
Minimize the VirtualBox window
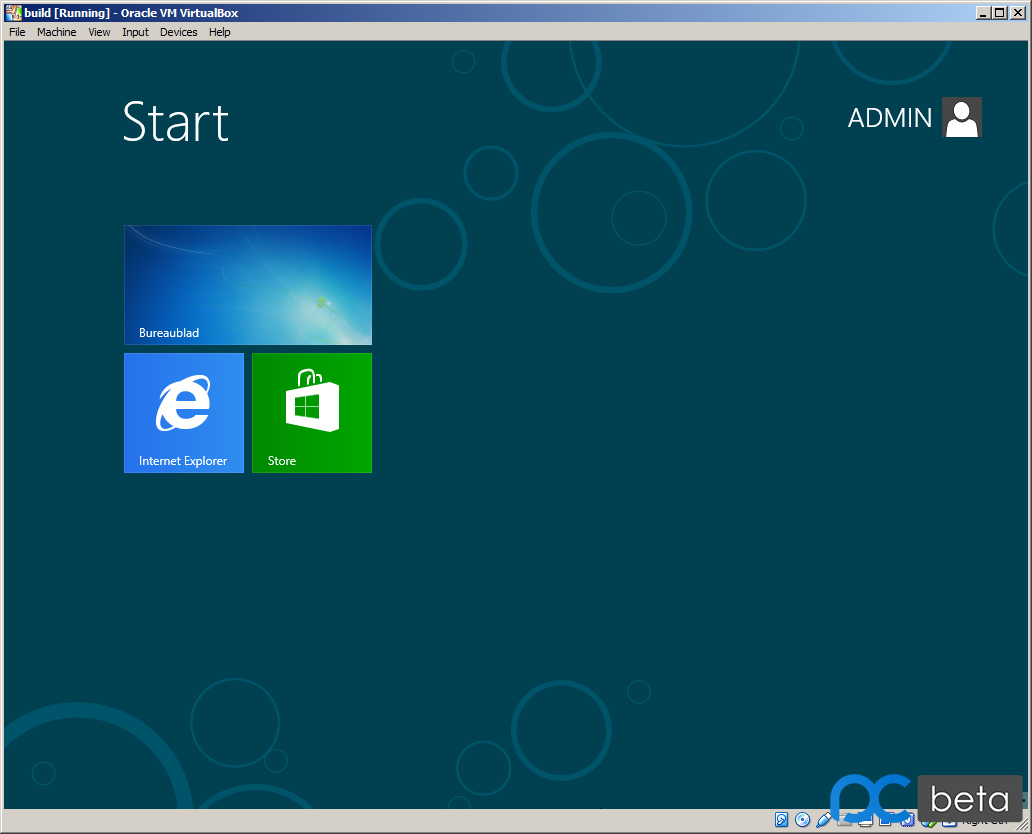click(983, 13)
